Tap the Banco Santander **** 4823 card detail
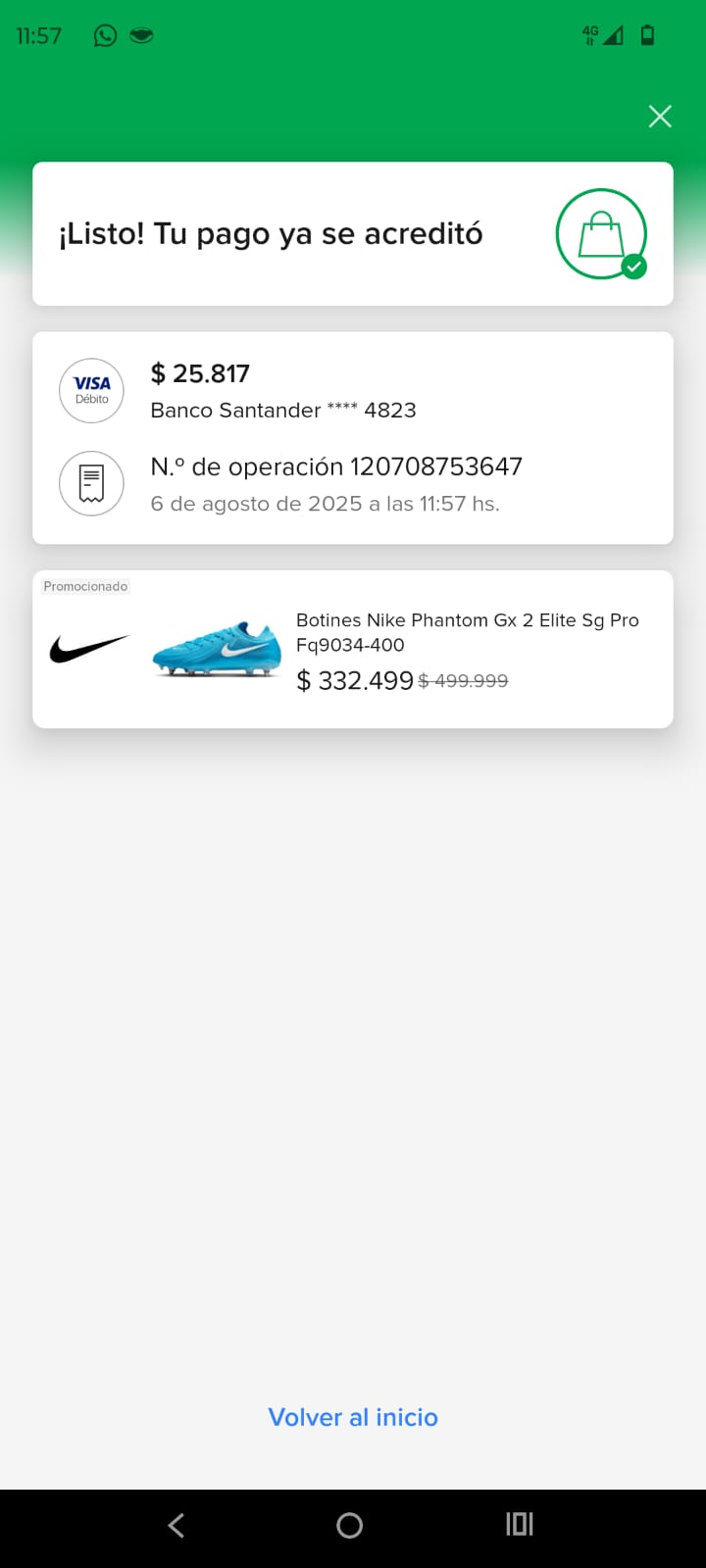 click(x=283, y=411)
